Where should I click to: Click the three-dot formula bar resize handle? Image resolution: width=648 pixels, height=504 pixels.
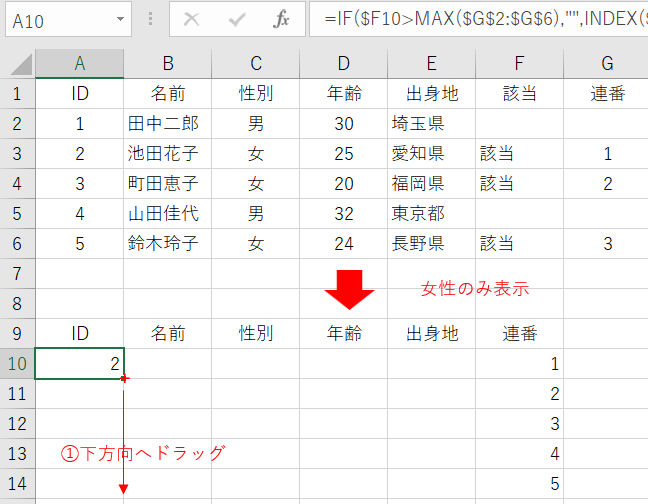coord(151,19)
